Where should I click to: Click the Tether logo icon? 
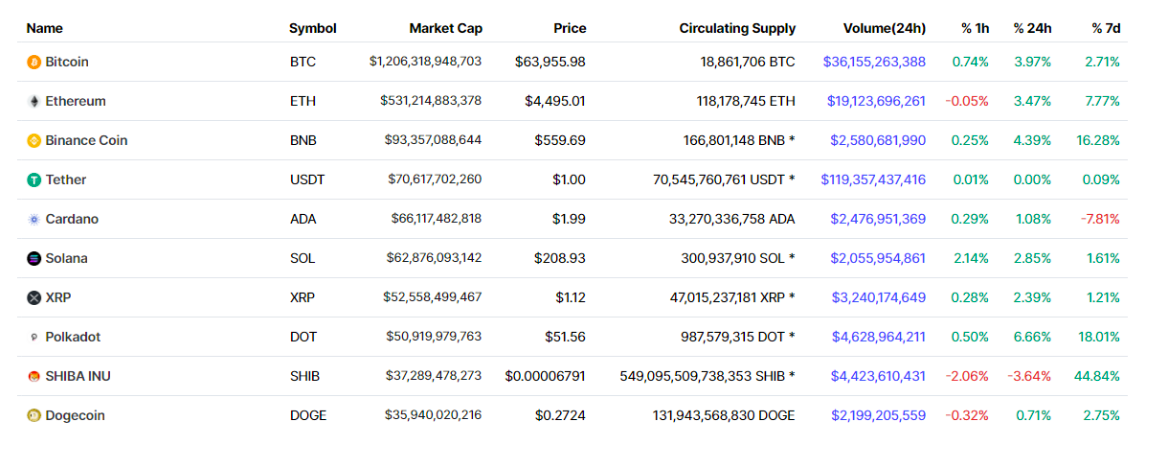[34, 180]
